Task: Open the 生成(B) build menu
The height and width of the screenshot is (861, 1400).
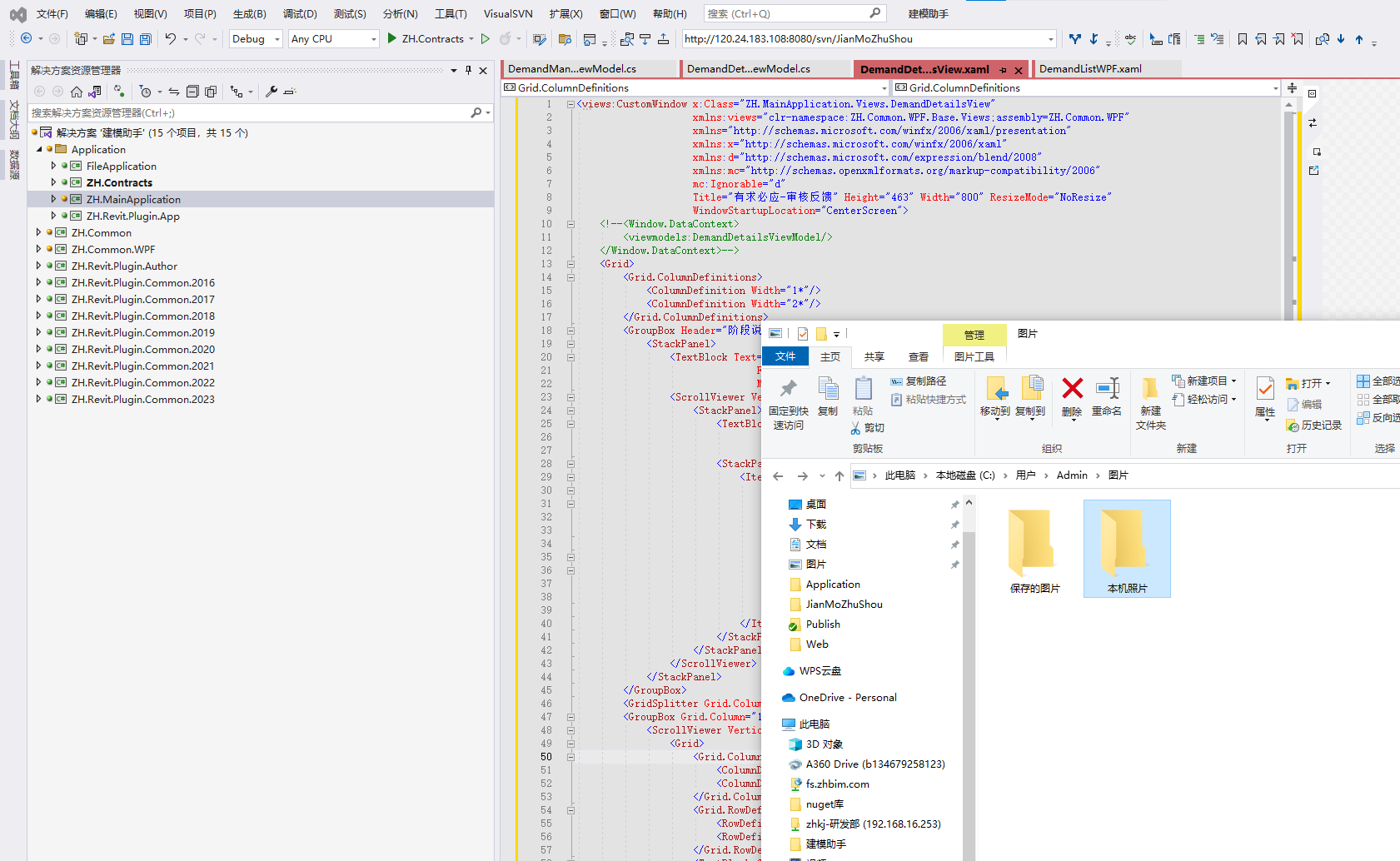Action: pos(249,14)
